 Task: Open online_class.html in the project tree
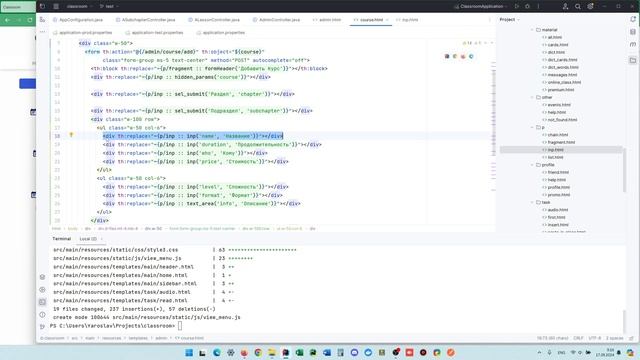562,82
